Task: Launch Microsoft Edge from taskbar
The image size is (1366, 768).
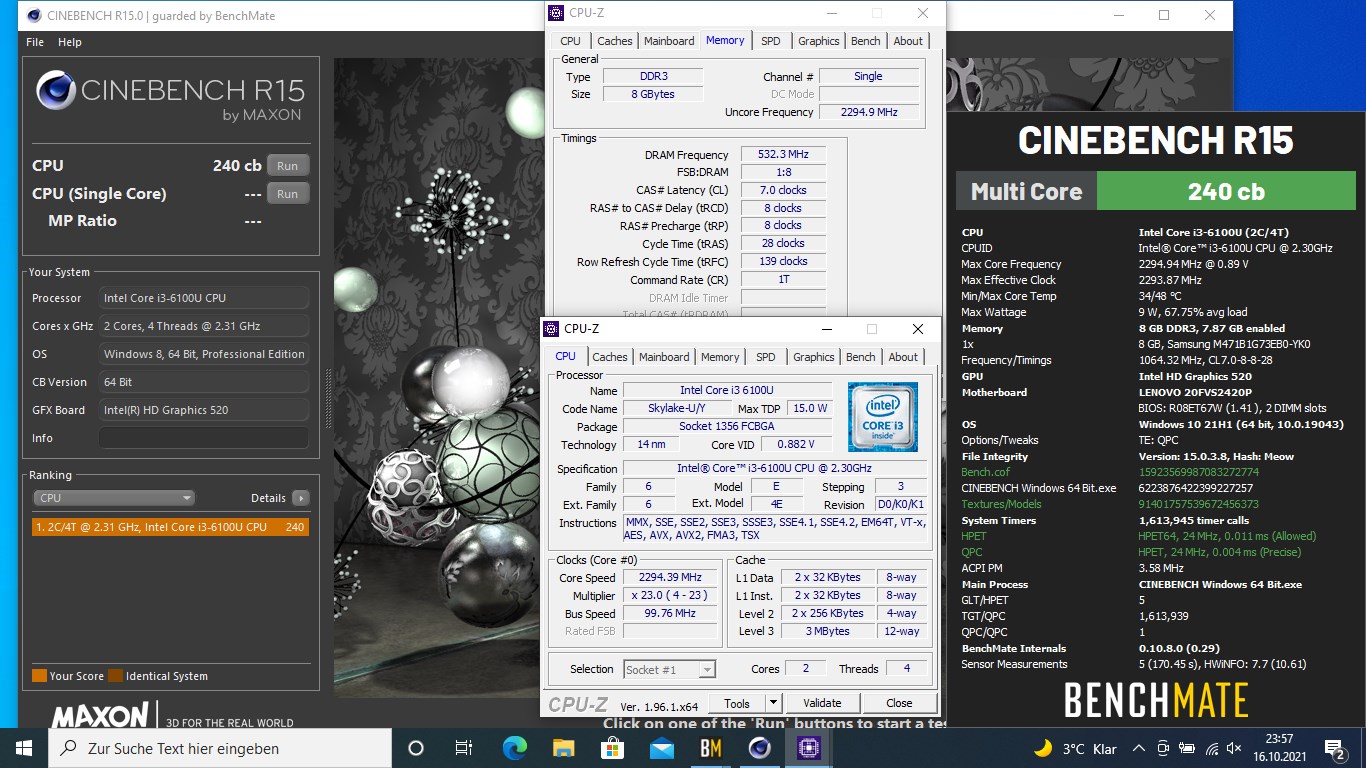Action: 514,748
